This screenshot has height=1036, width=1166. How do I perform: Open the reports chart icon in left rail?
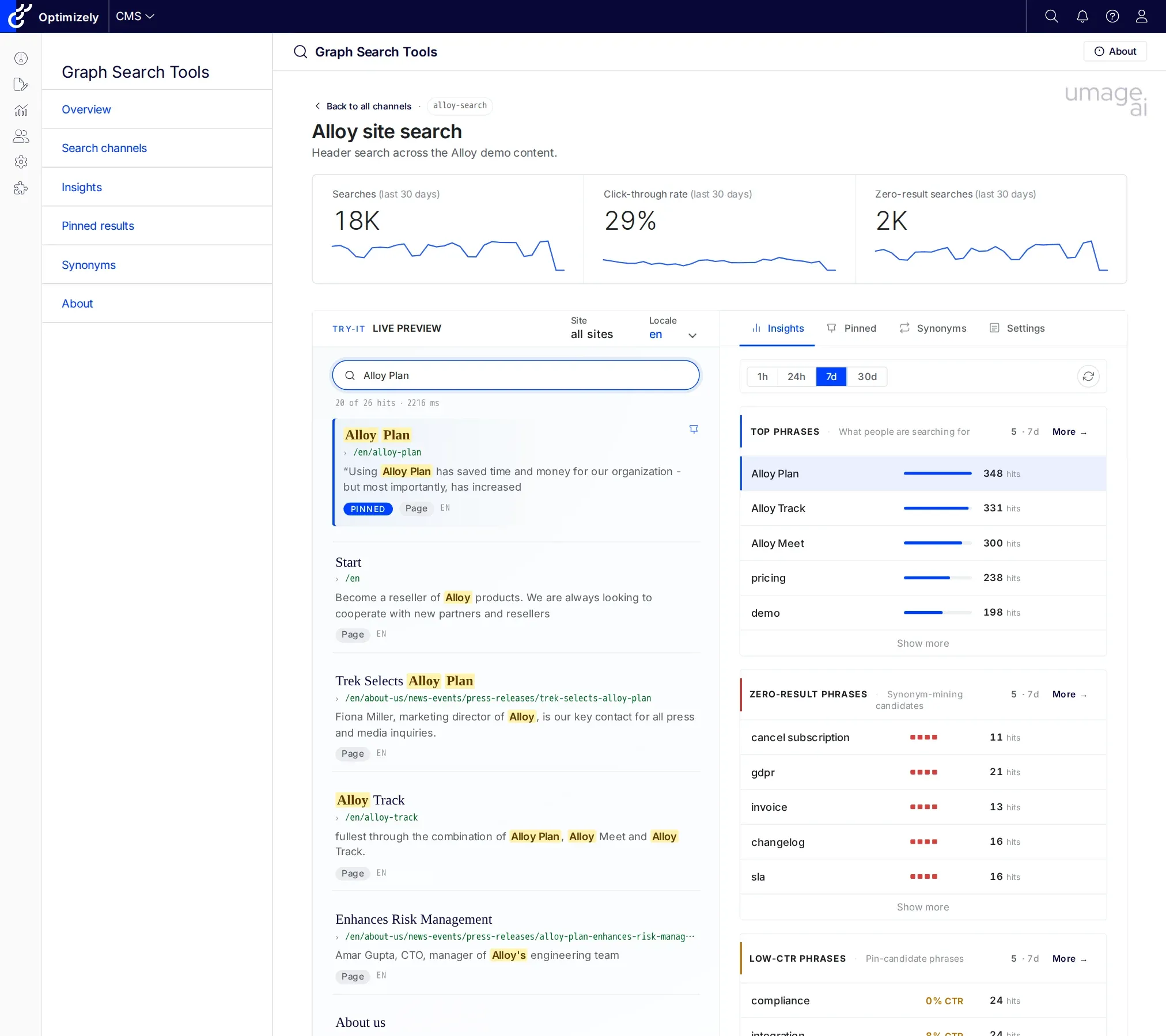coord(21,110)
